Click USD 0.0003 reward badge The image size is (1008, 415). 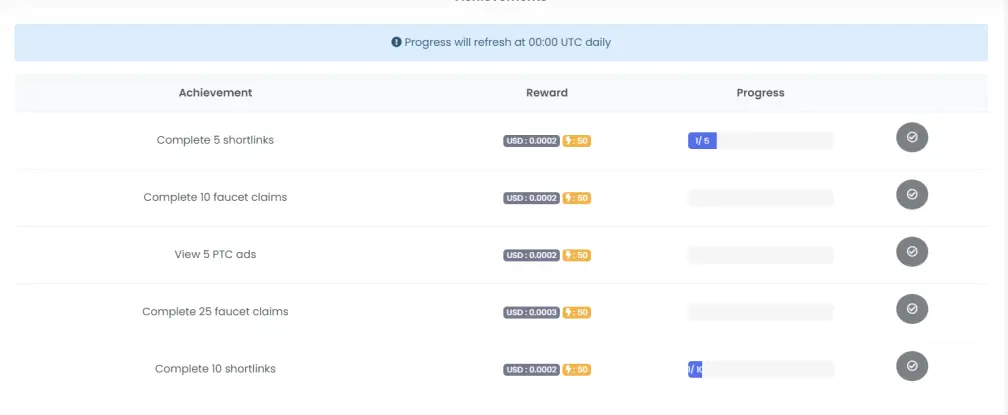(532, 312)
